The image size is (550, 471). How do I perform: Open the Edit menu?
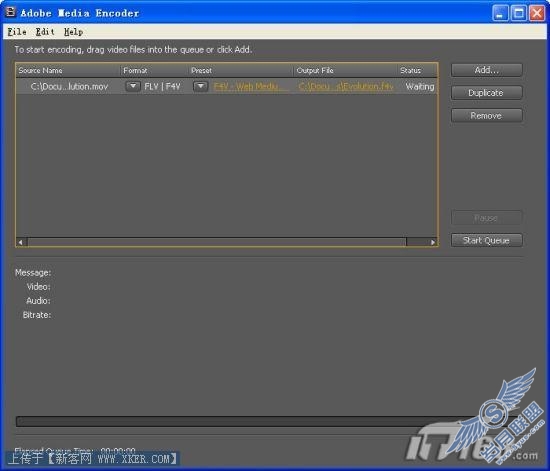tap(45, 32)
